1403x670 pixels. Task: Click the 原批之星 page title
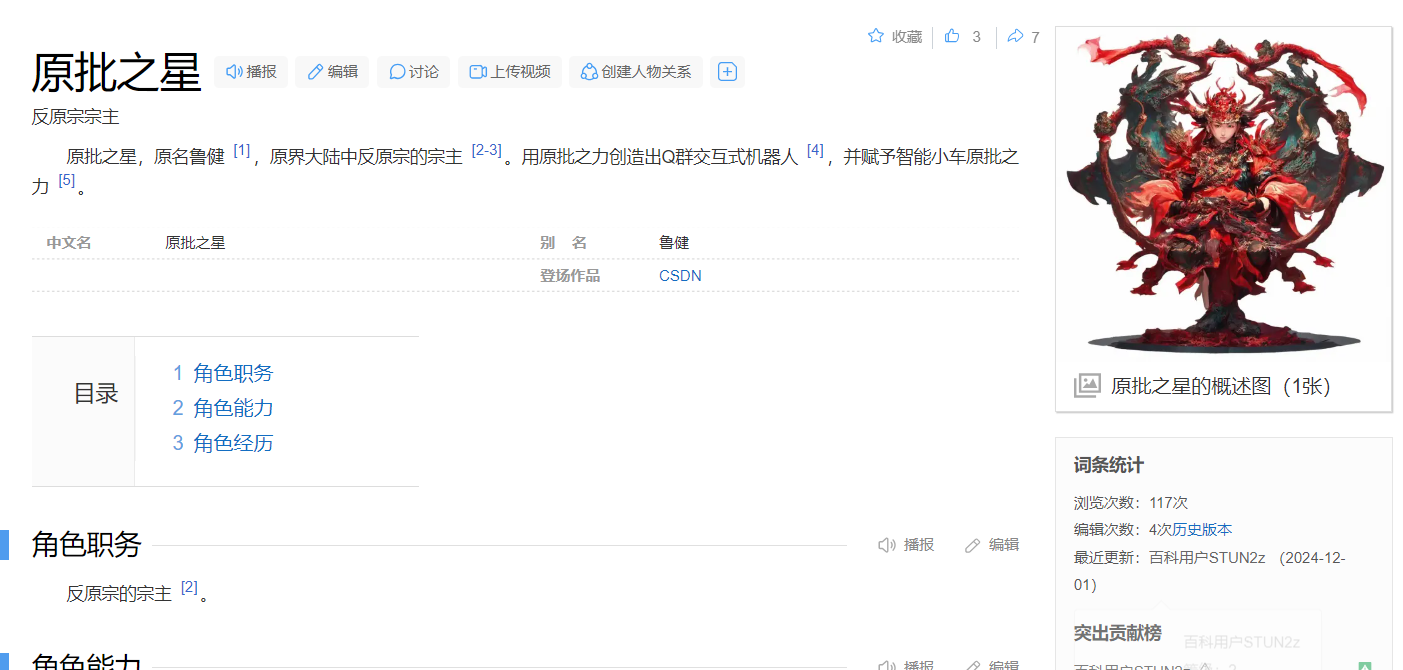[116, 72]
